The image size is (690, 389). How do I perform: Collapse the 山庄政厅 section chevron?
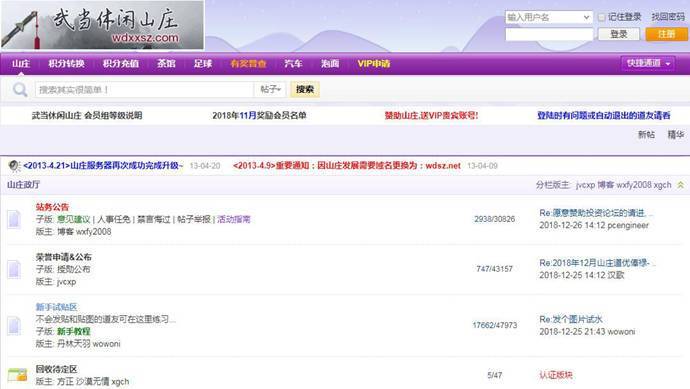(680, 185)
